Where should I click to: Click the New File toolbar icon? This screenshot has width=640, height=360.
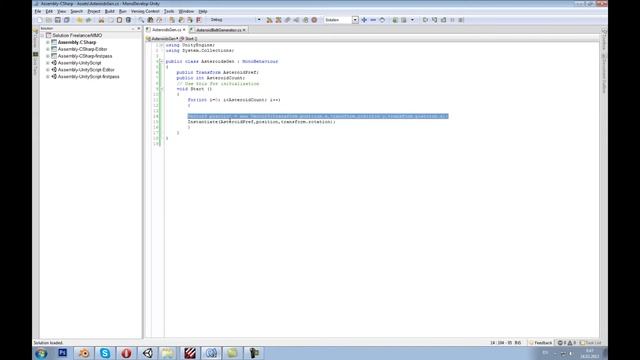point(40,20)
